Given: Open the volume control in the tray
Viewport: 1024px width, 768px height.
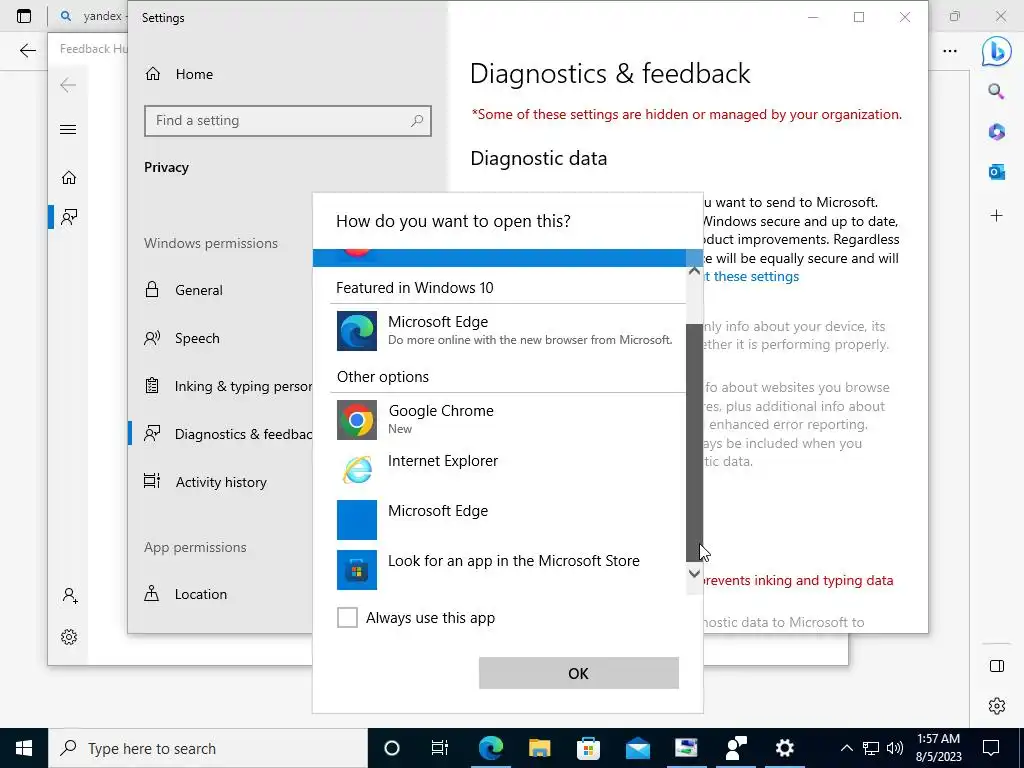Looking at the screenshot, I should pos(895,748).
